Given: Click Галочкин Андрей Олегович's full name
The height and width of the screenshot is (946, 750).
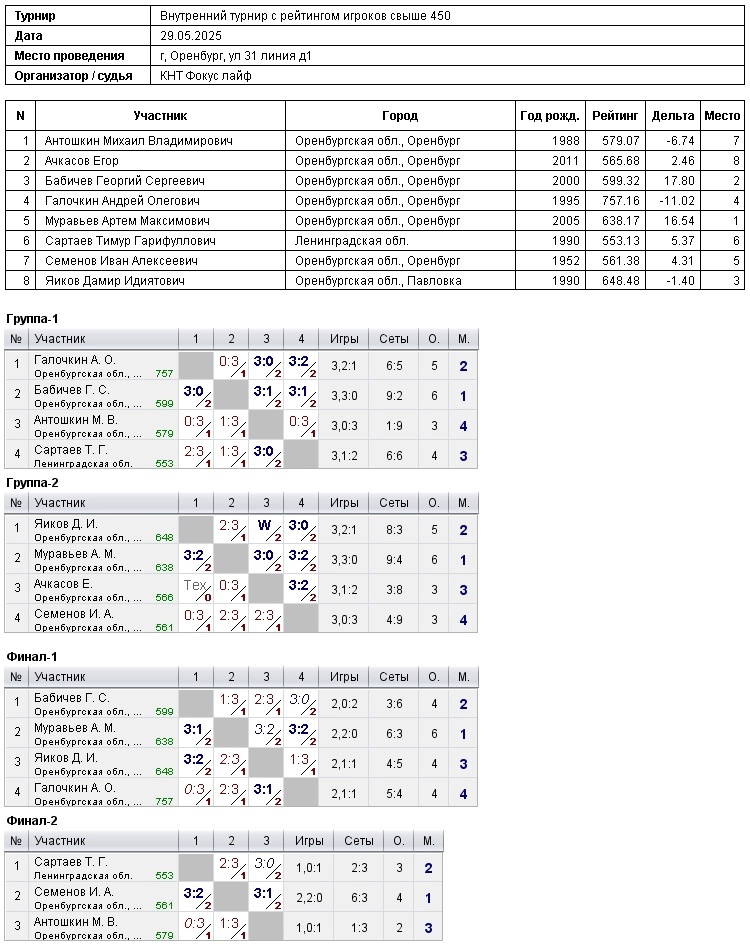Looking at the screenshot, I should pos(122,201).
